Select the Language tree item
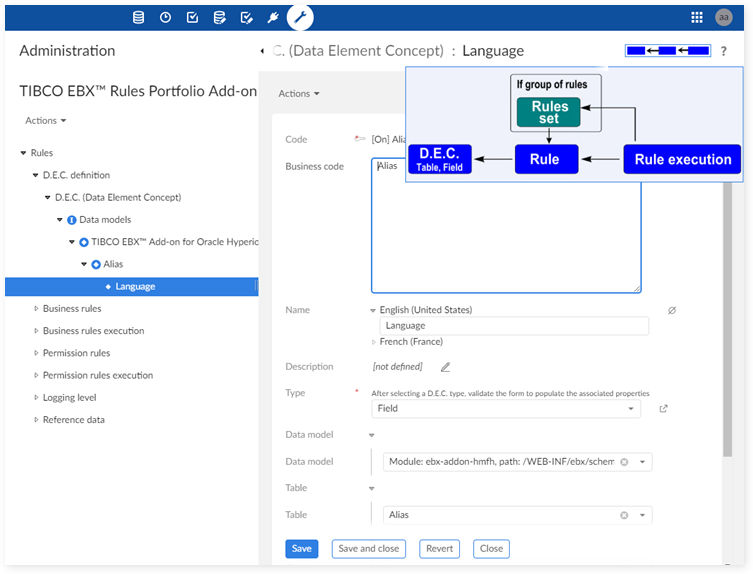Screen dimensions: 753x574 pos(132,287)
